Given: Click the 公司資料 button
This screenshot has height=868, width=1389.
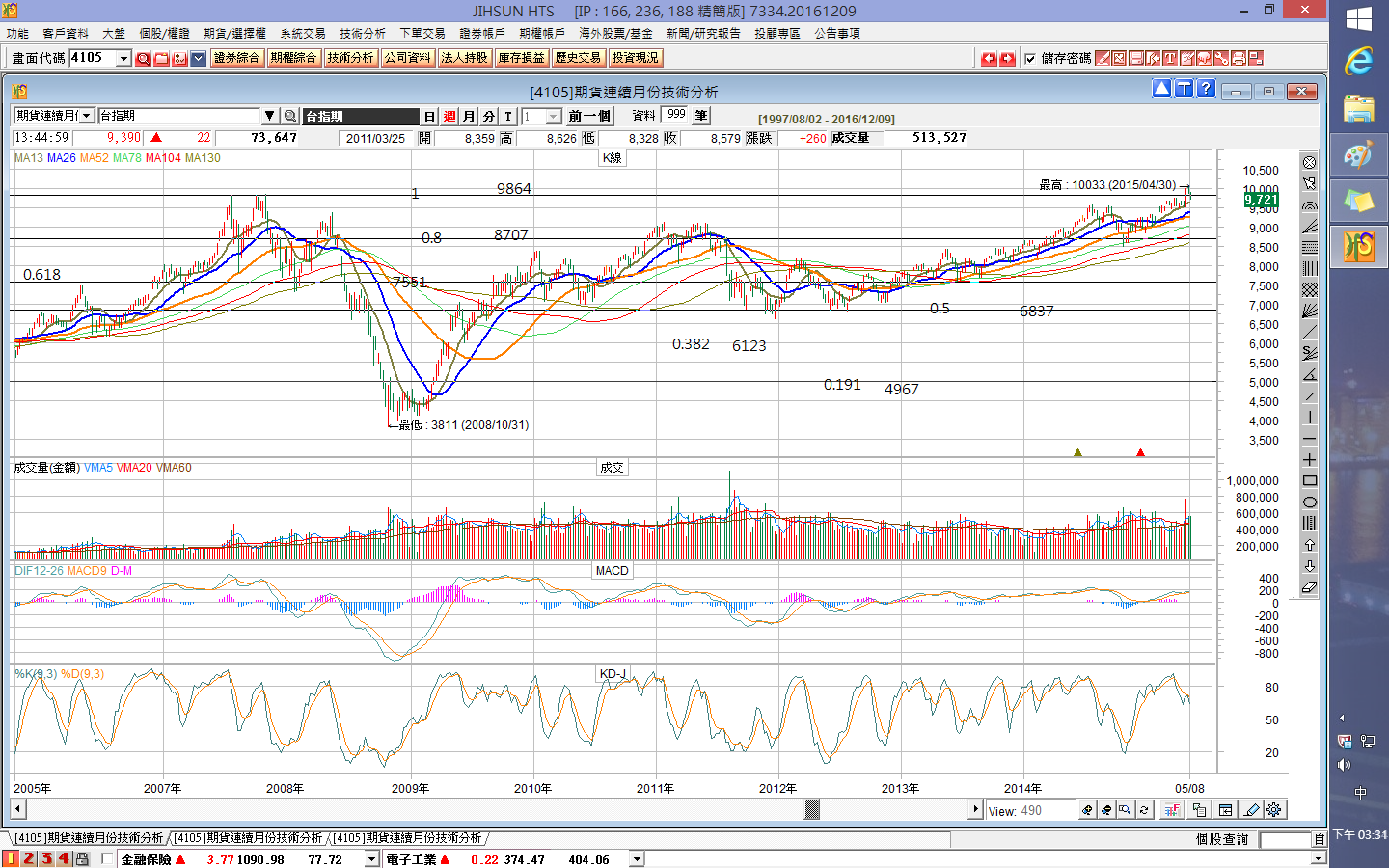Looking at the screenshot, I should click(x=407, y=58).
